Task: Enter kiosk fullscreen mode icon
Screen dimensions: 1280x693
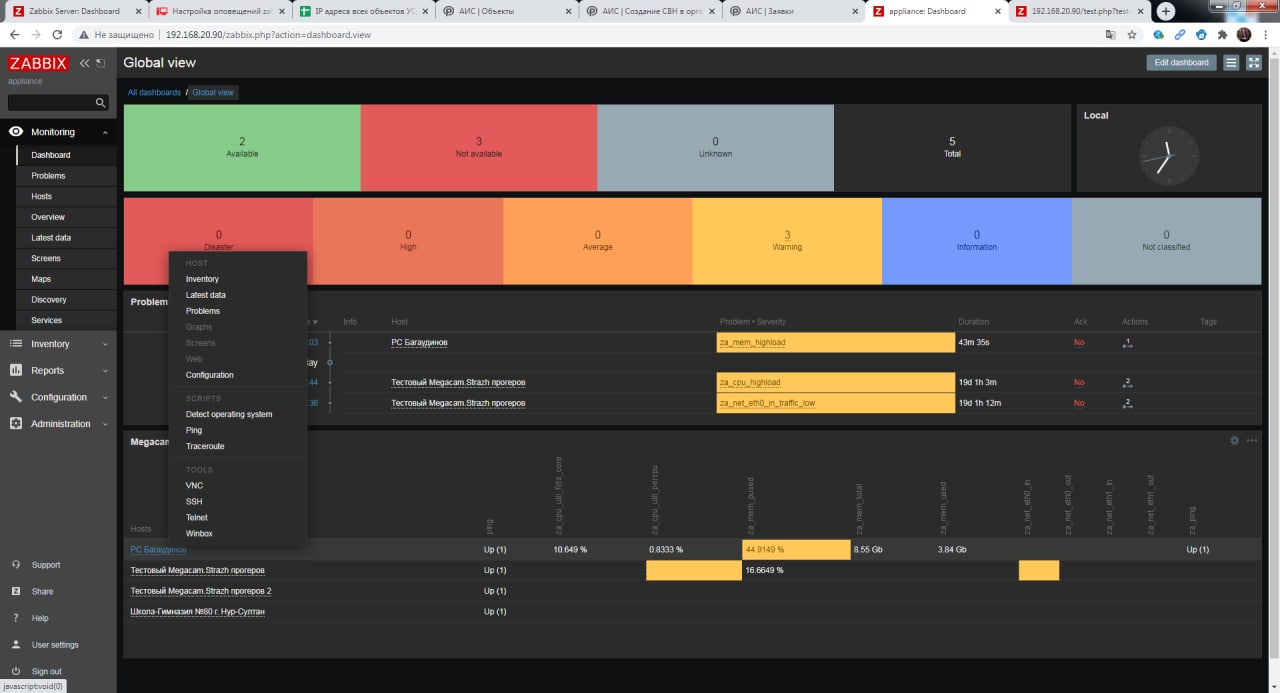Action: tap(1254, 62)
